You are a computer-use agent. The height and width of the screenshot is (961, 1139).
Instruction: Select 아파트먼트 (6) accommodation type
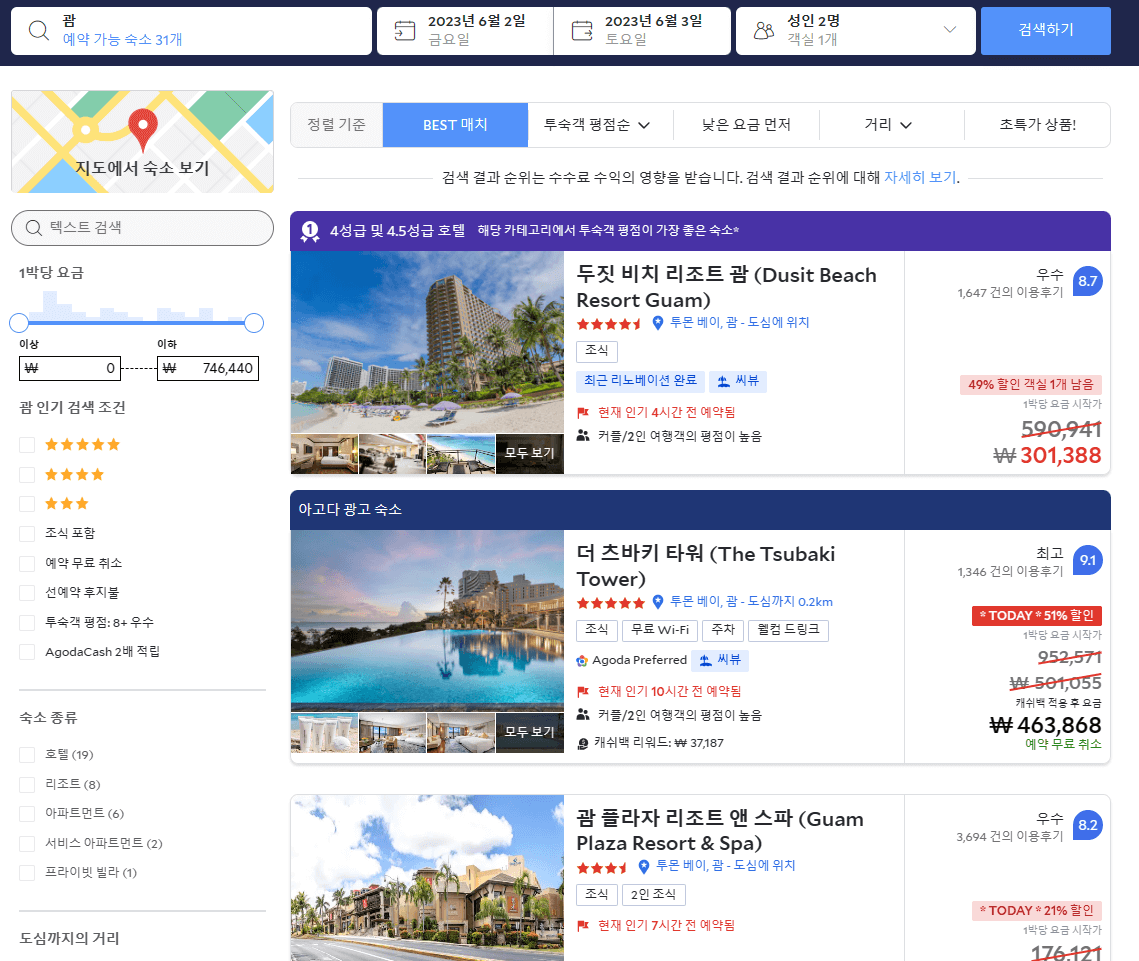coord(27,814)
